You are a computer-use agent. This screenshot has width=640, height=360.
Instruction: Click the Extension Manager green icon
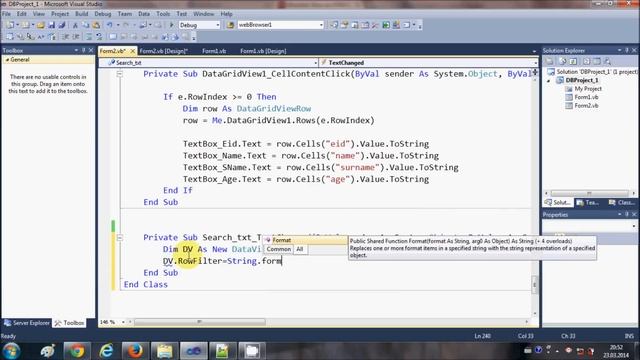[x=386, y=25]
